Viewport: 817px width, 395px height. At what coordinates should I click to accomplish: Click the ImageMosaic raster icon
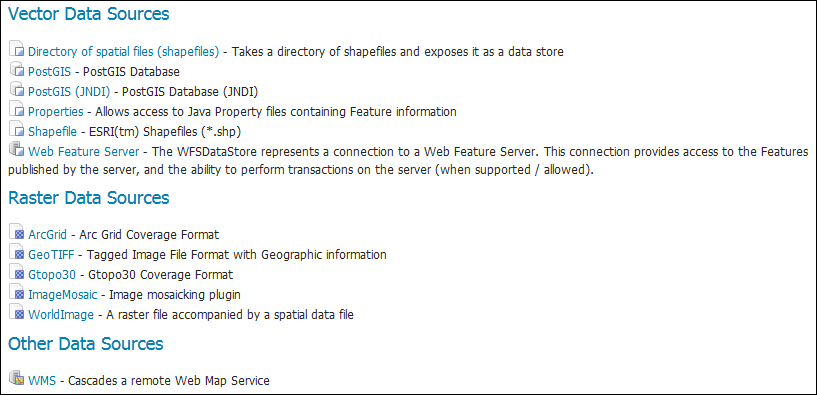17,293
